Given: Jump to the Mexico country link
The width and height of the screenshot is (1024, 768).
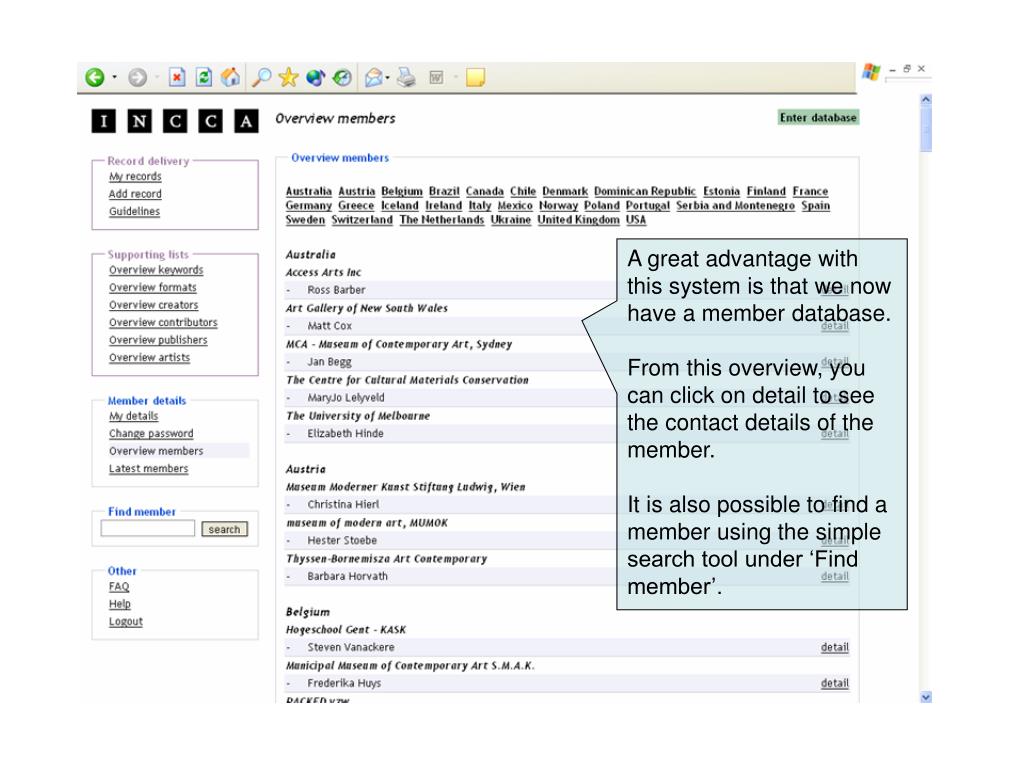Looking at the screenshot, I should click(x=515, y=206).
